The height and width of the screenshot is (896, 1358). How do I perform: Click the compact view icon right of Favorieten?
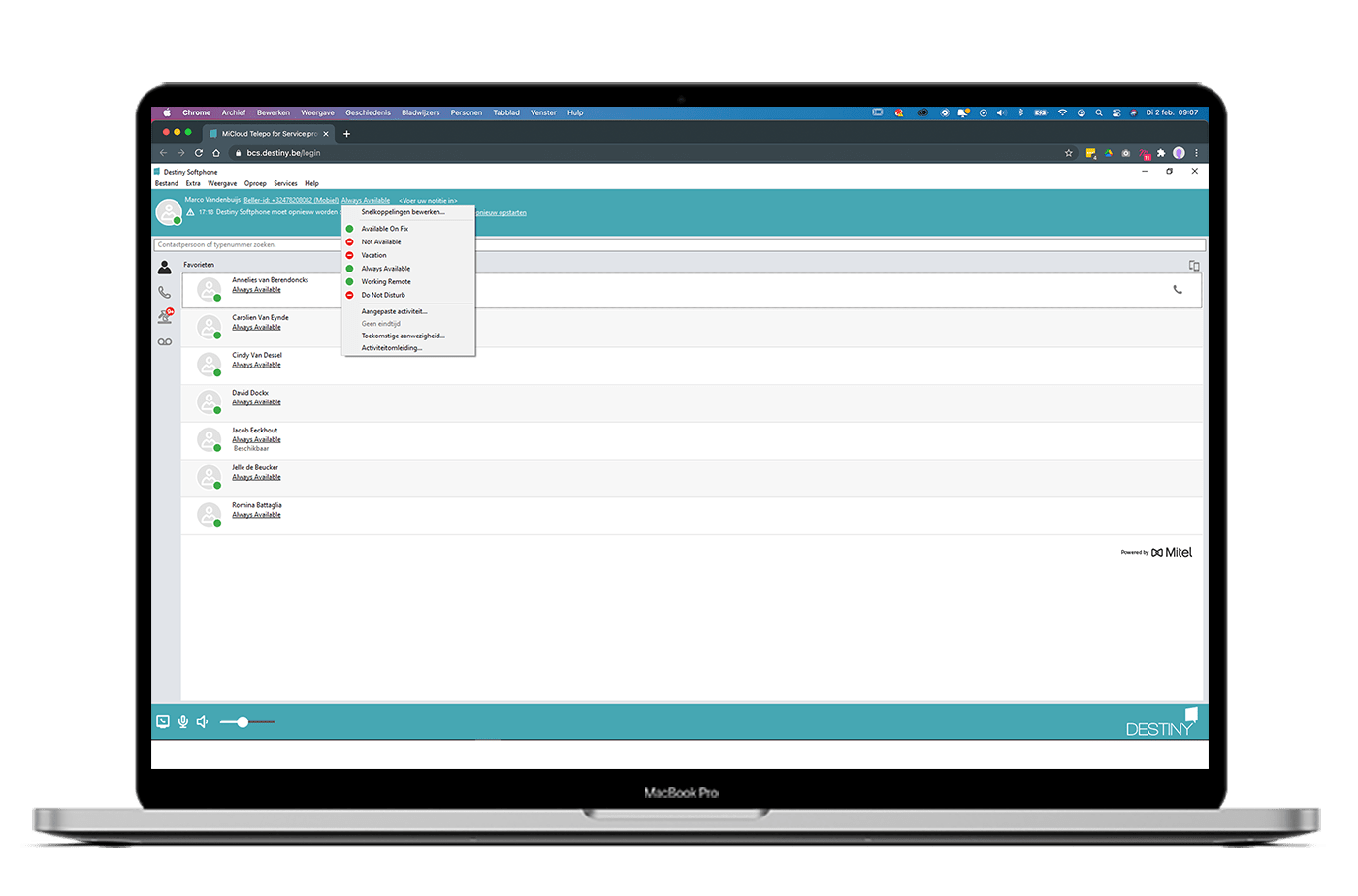(x=1194, y=266)
